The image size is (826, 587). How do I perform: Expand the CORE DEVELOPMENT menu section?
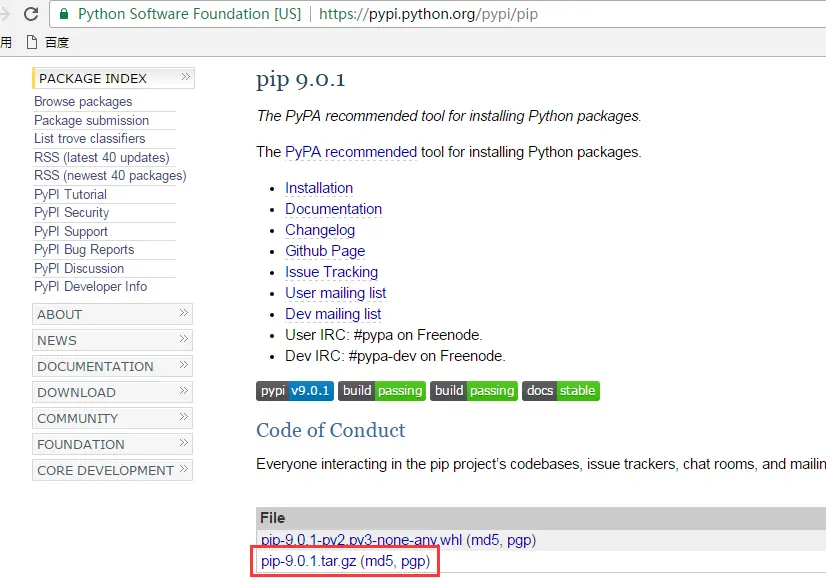(x=112, y=470)
